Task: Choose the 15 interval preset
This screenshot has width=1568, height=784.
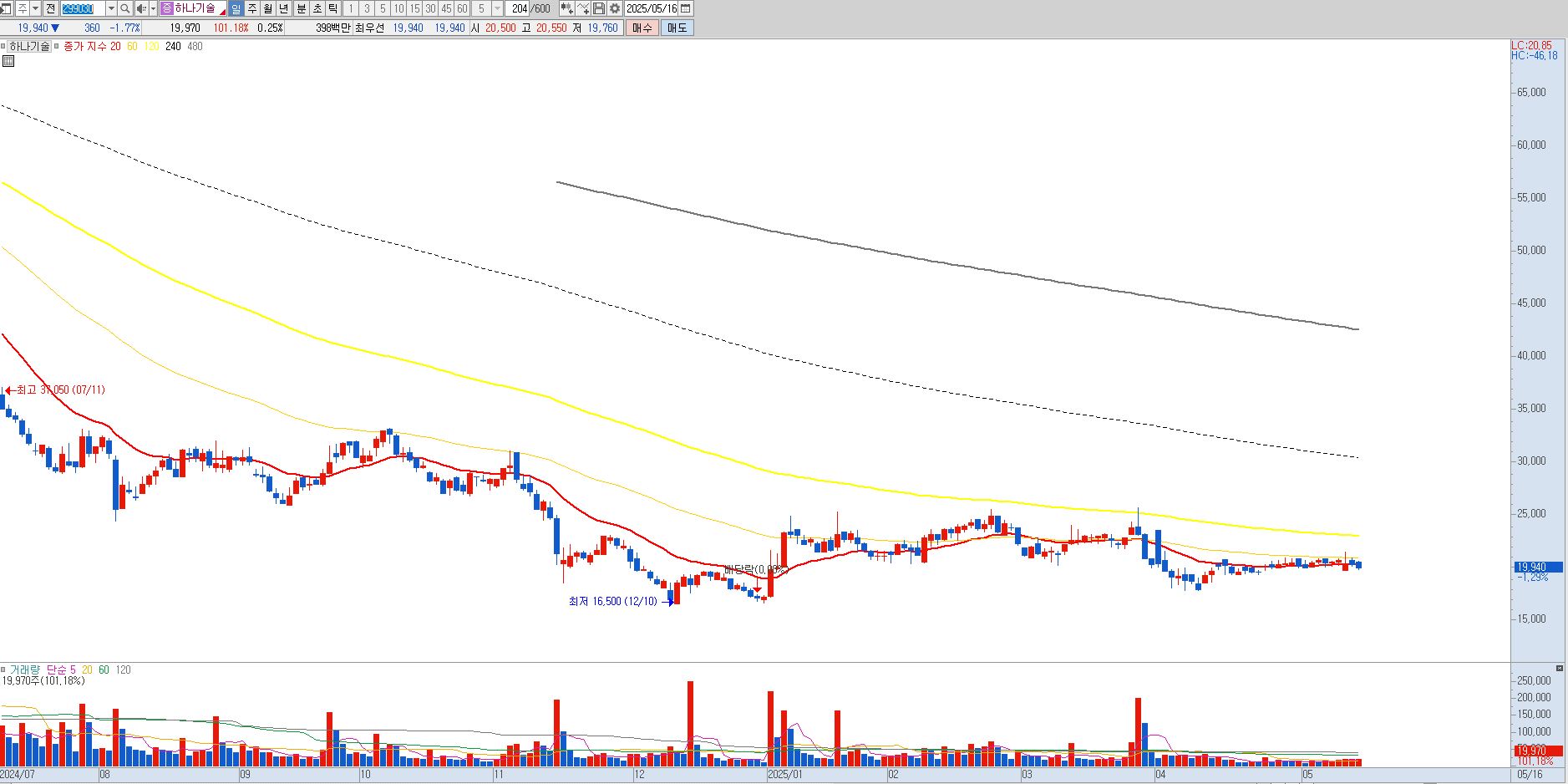Action: pyautogui.click(x=414, y=8)
